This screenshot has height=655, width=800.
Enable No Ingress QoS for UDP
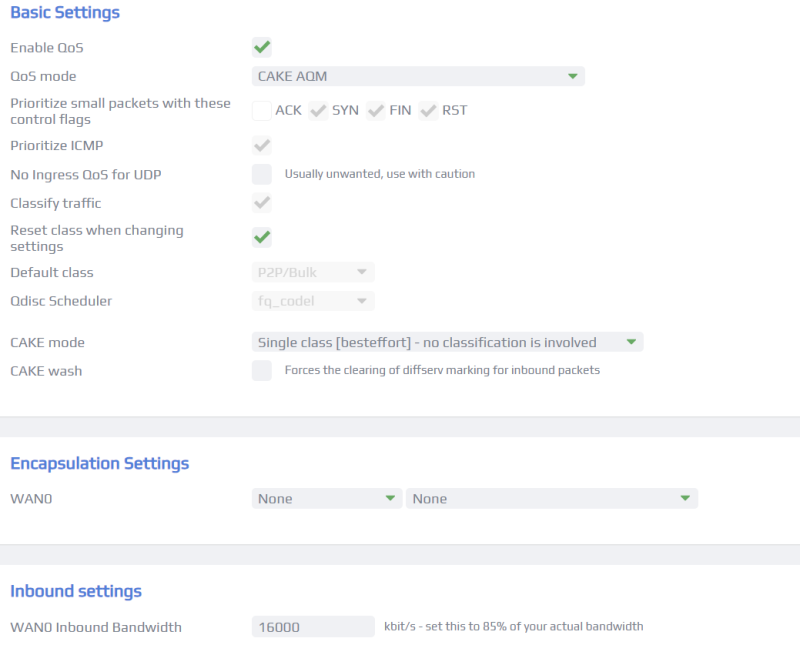coord(262,174)
